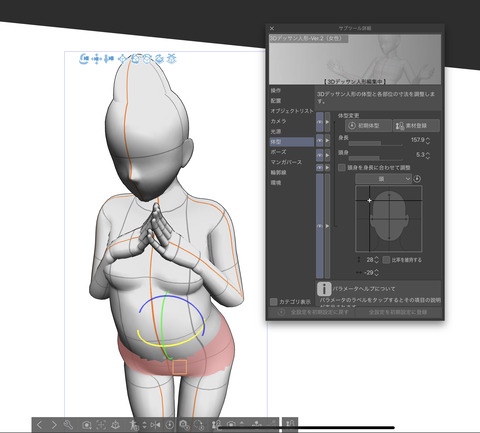This screenshot has width=480, height=433.
Task: Open the ポーズ pose category
Action: (278, 152)
